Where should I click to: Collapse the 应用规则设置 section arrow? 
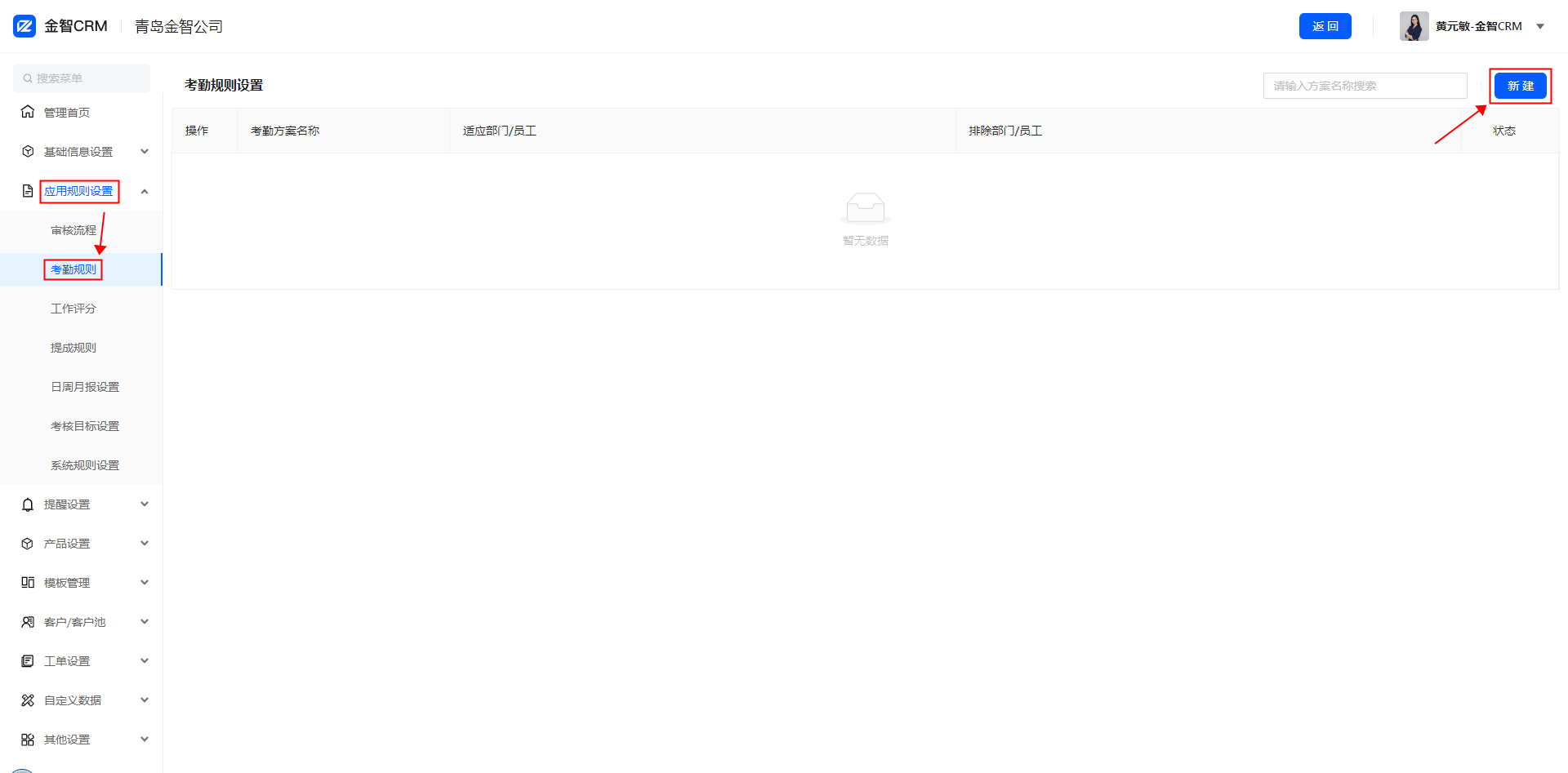(145, 191)
